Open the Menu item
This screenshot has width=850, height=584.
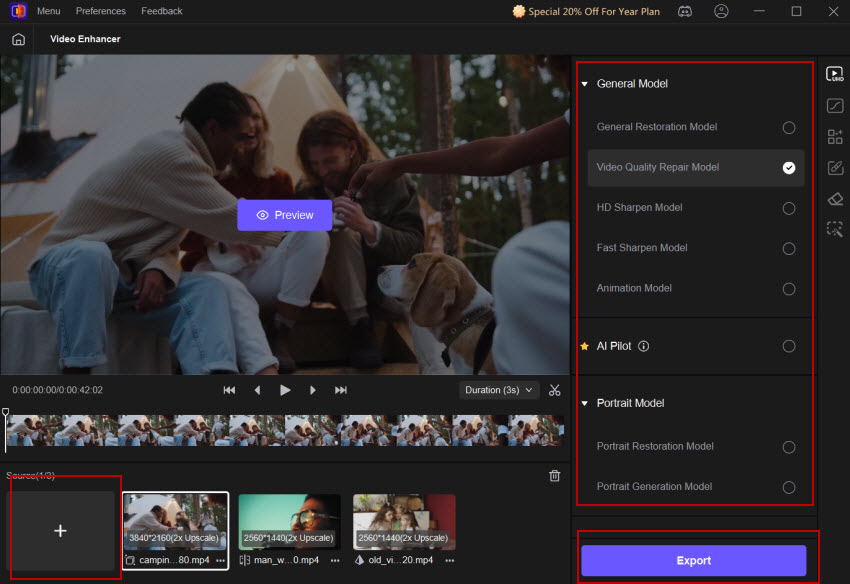48,11
